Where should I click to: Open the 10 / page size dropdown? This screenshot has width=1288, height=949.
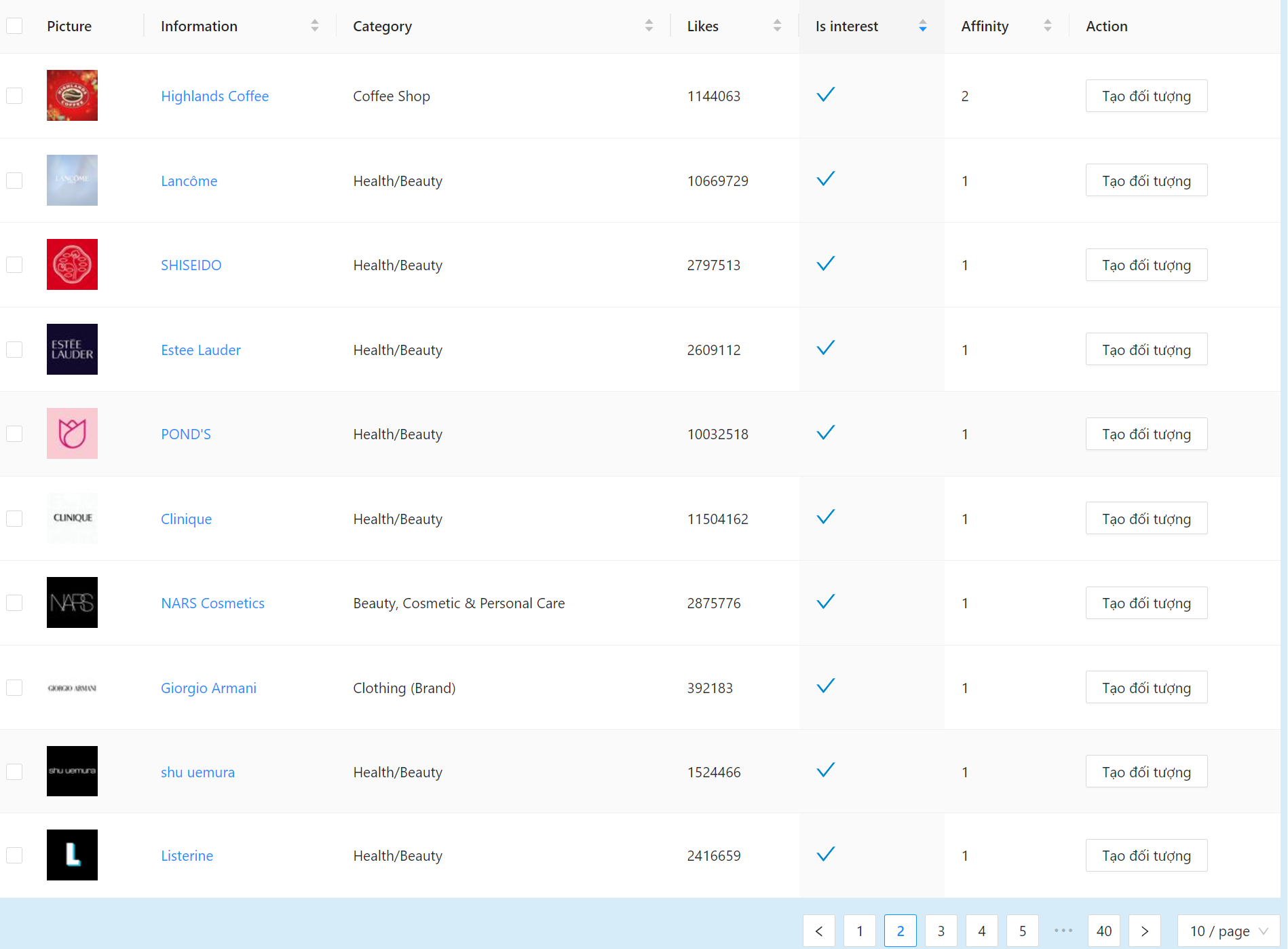1228,931
